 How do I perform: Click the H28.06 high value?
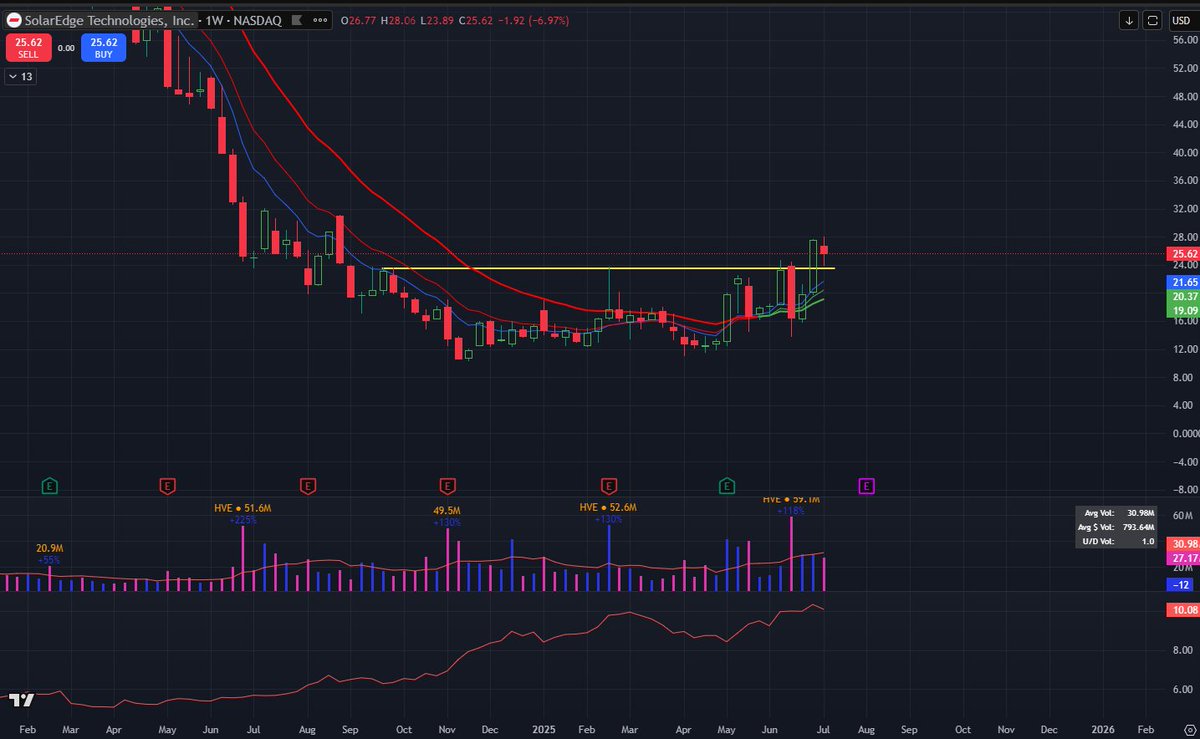(x=398, y=20)
